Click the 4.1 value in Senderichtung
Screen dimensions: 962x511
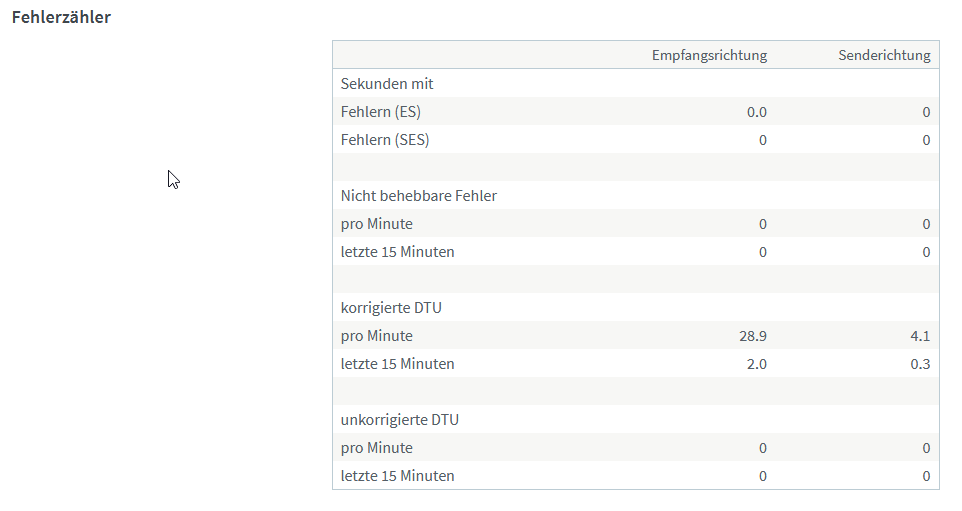pos(920,336)
